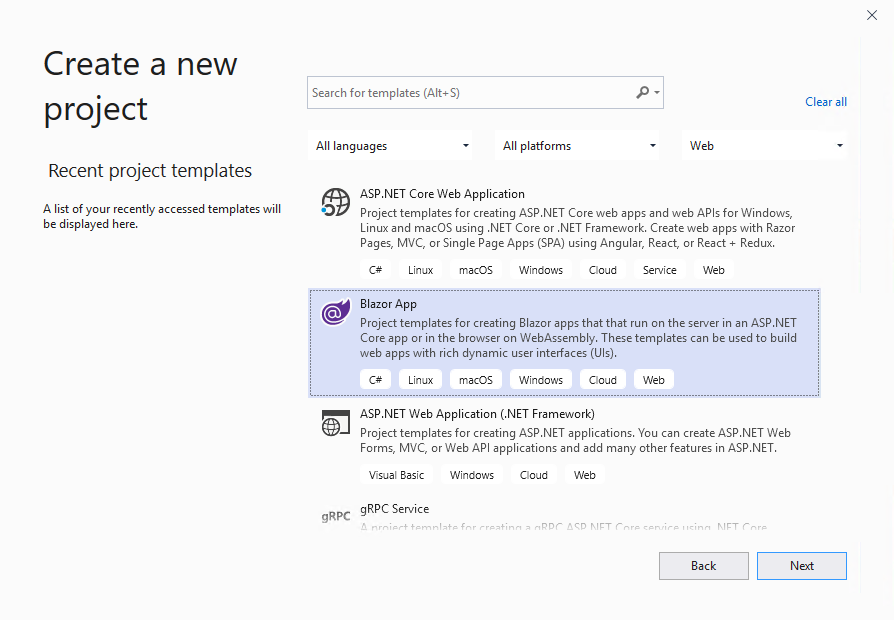Click the ASP.NET Core Web Application description

tap(577, 228)
